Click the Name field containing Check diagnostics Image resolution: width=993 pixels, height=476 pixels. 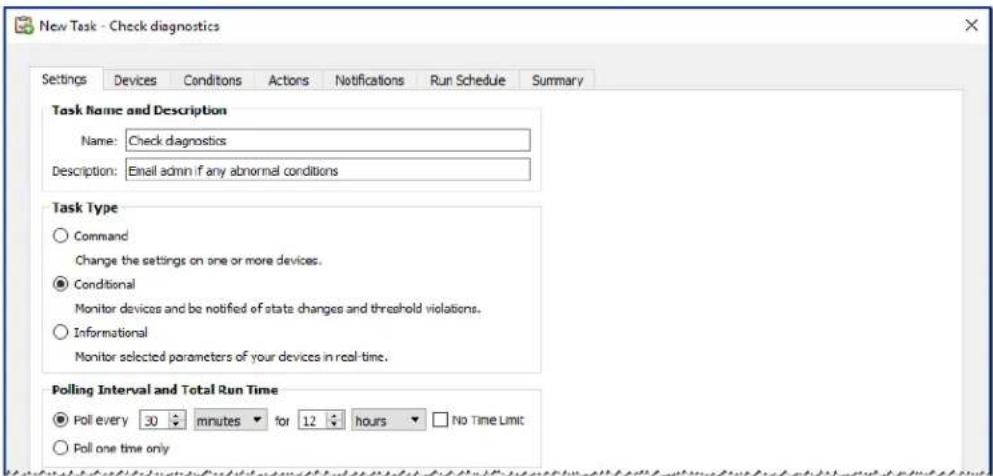click(328, 141)
